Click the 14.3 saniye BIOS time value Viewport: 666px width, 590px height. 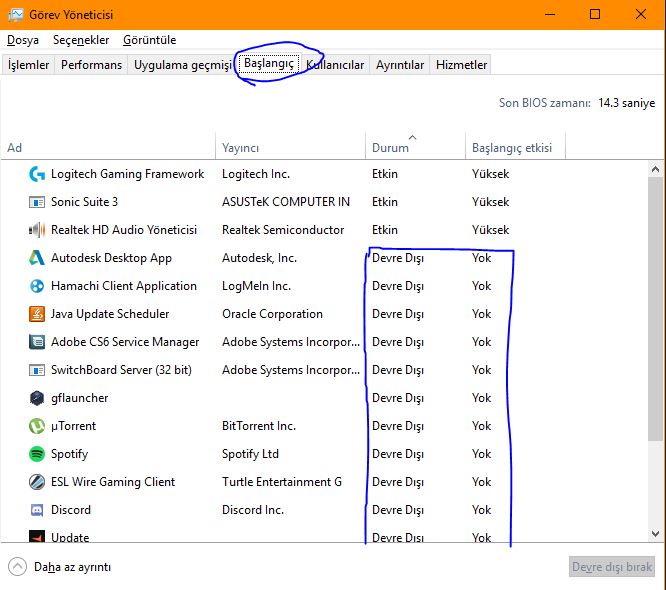click(626, 103)
